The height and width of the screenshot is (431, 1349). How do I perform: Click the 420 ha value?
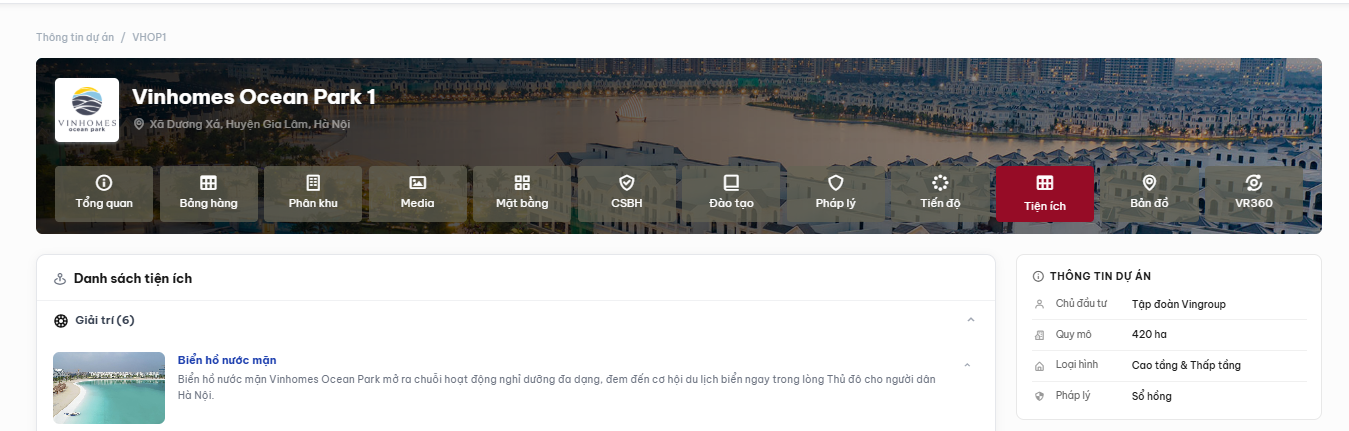(x=1149, y=335)
